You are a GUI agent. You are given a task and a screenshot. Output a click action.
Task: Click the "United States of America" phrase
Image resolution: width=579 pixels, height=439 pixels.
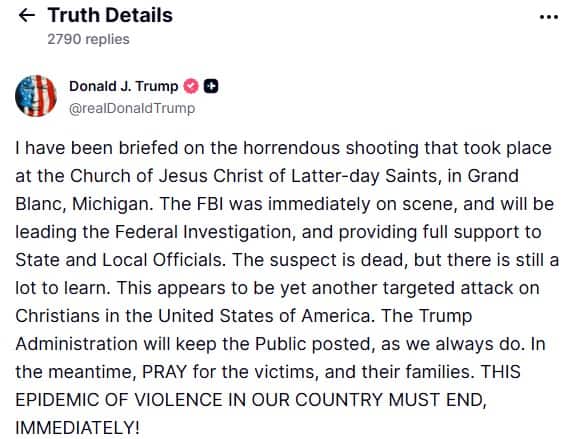264,316
